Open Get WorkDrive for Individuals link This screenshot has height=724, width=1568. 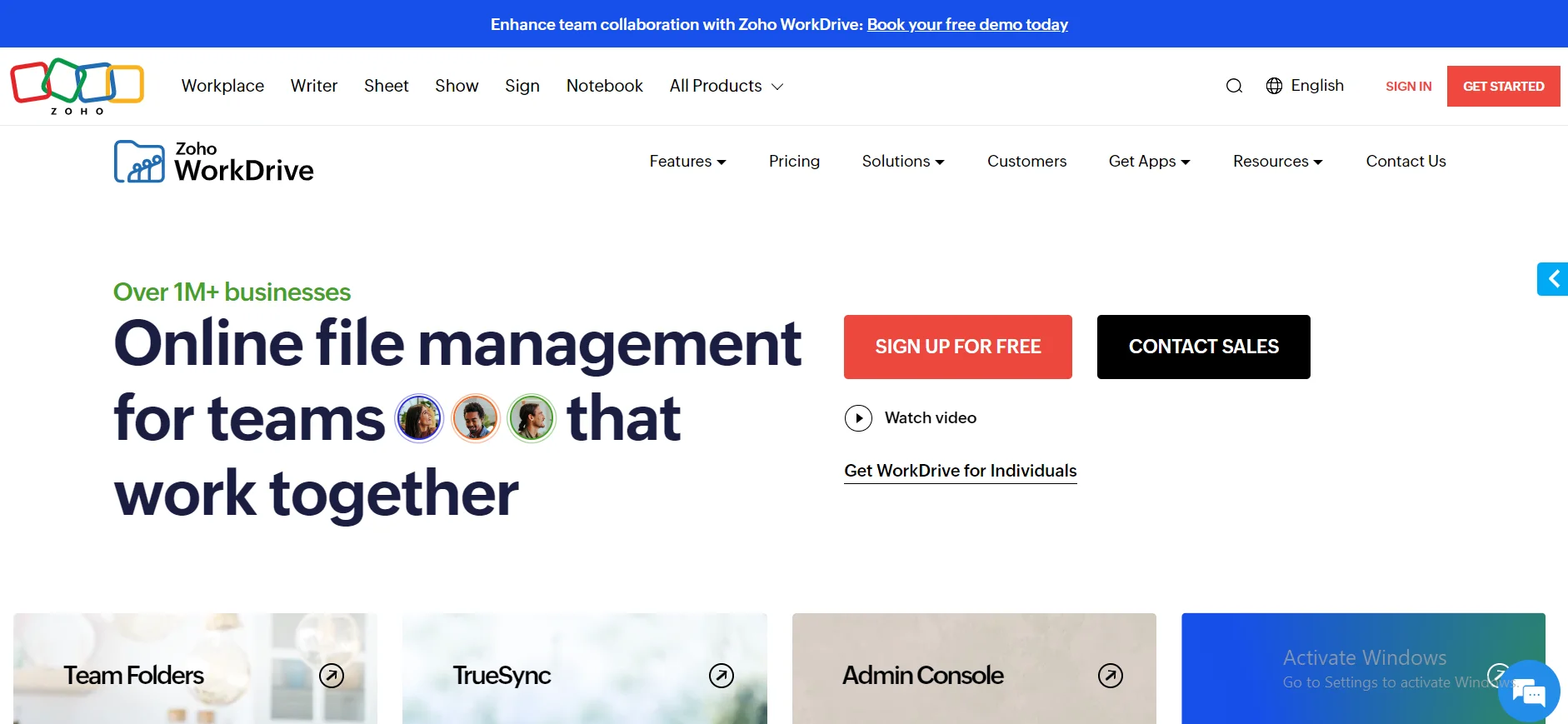[961, 472]
